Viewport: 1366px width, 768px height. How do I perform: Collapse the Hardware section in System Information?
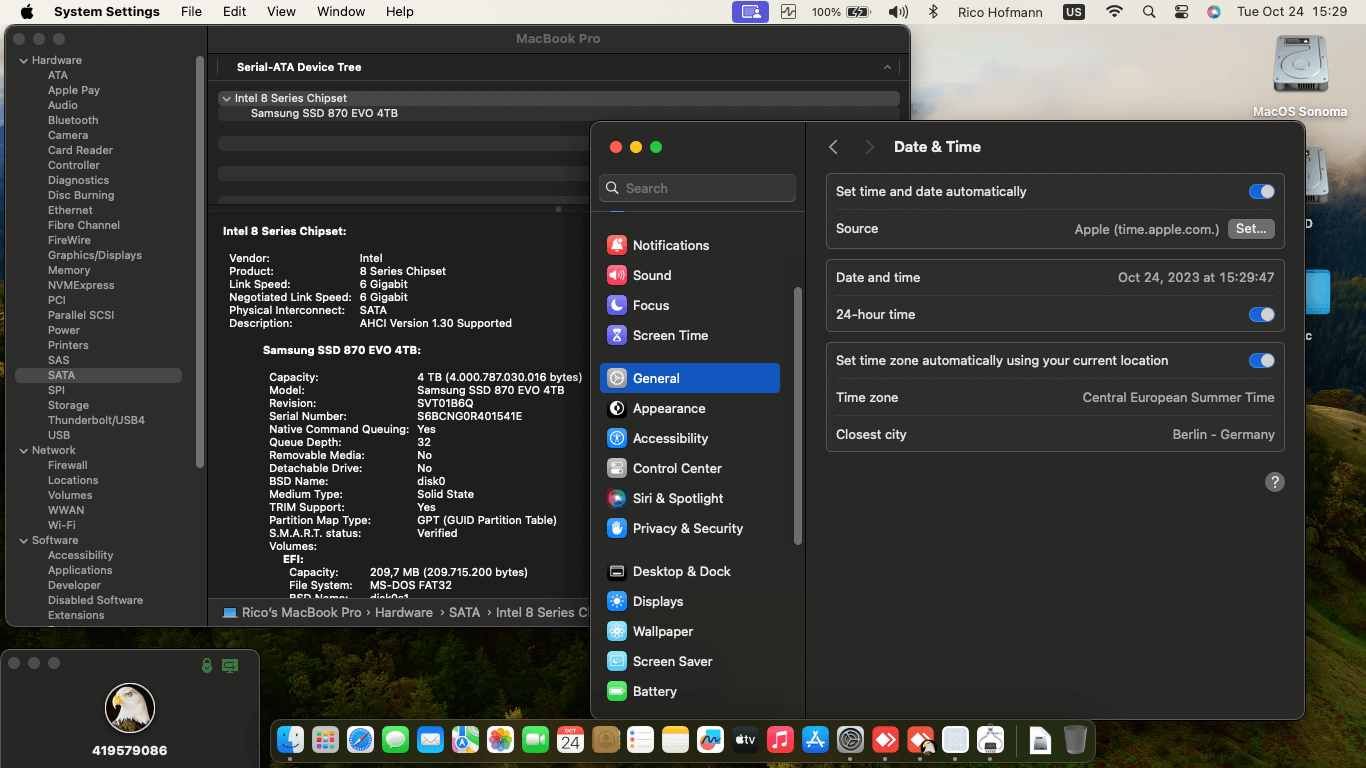click(x=24, y=60)
